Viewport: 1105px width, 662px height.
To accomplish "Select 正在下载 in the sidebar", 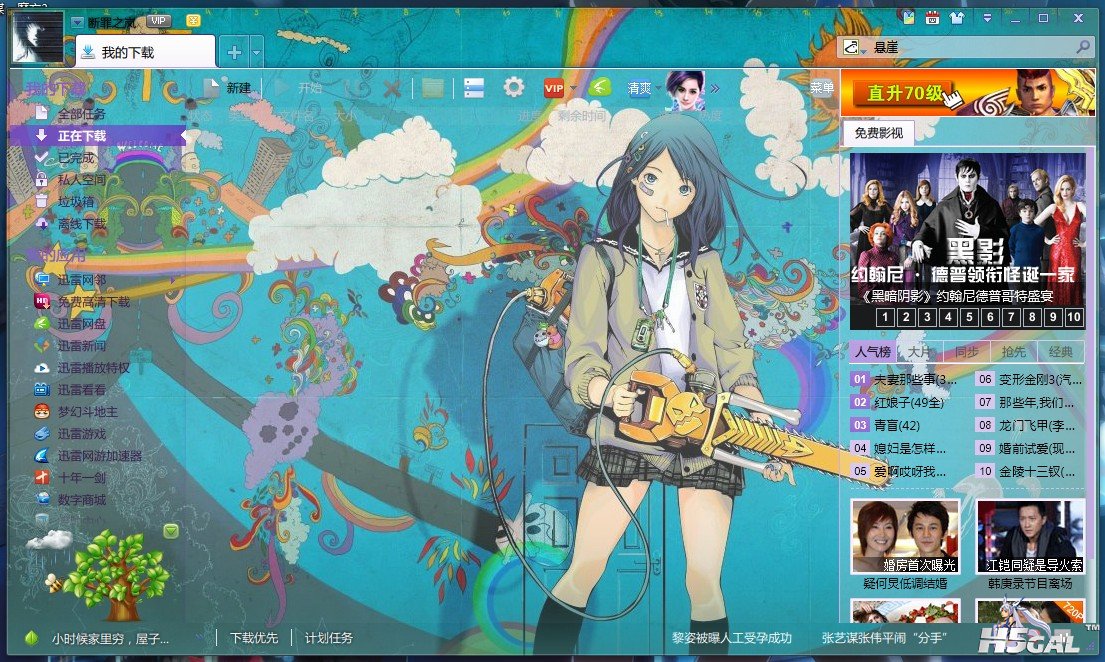I will (x=97, y=135).
